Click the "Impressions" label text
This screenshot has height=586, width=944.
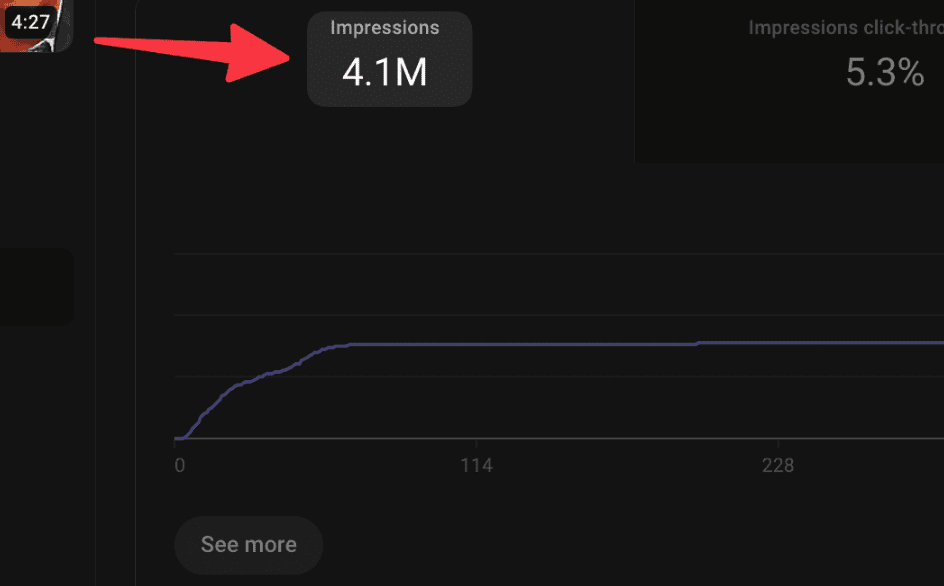coord(385,28)
